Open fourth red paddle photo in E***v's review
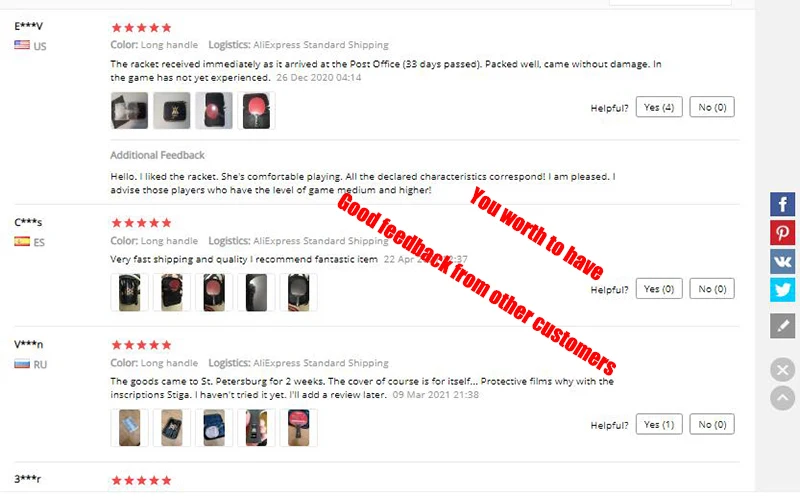 256,110
